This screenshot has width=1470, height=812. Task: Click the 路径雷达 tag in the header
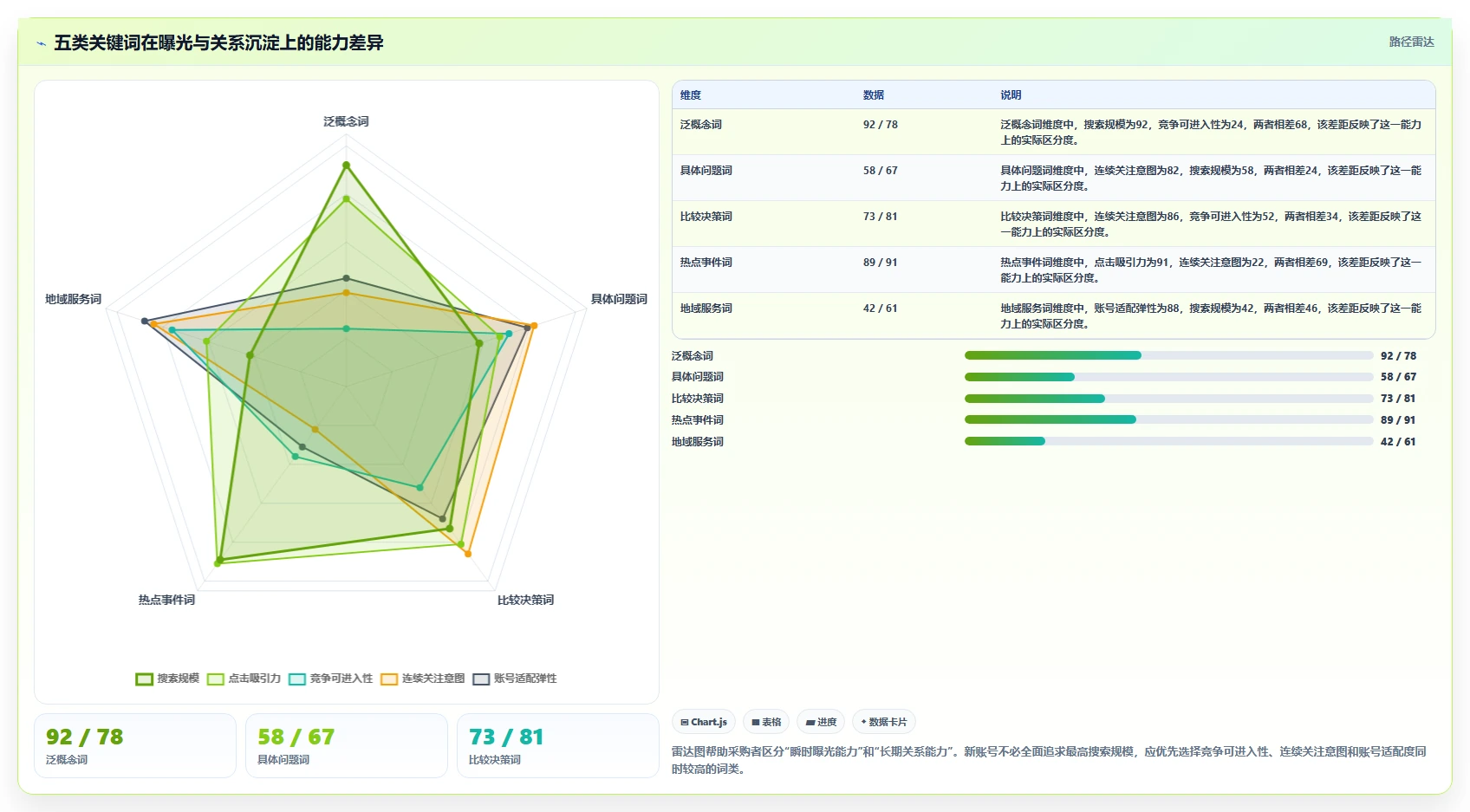click(x=1411, y=42)
